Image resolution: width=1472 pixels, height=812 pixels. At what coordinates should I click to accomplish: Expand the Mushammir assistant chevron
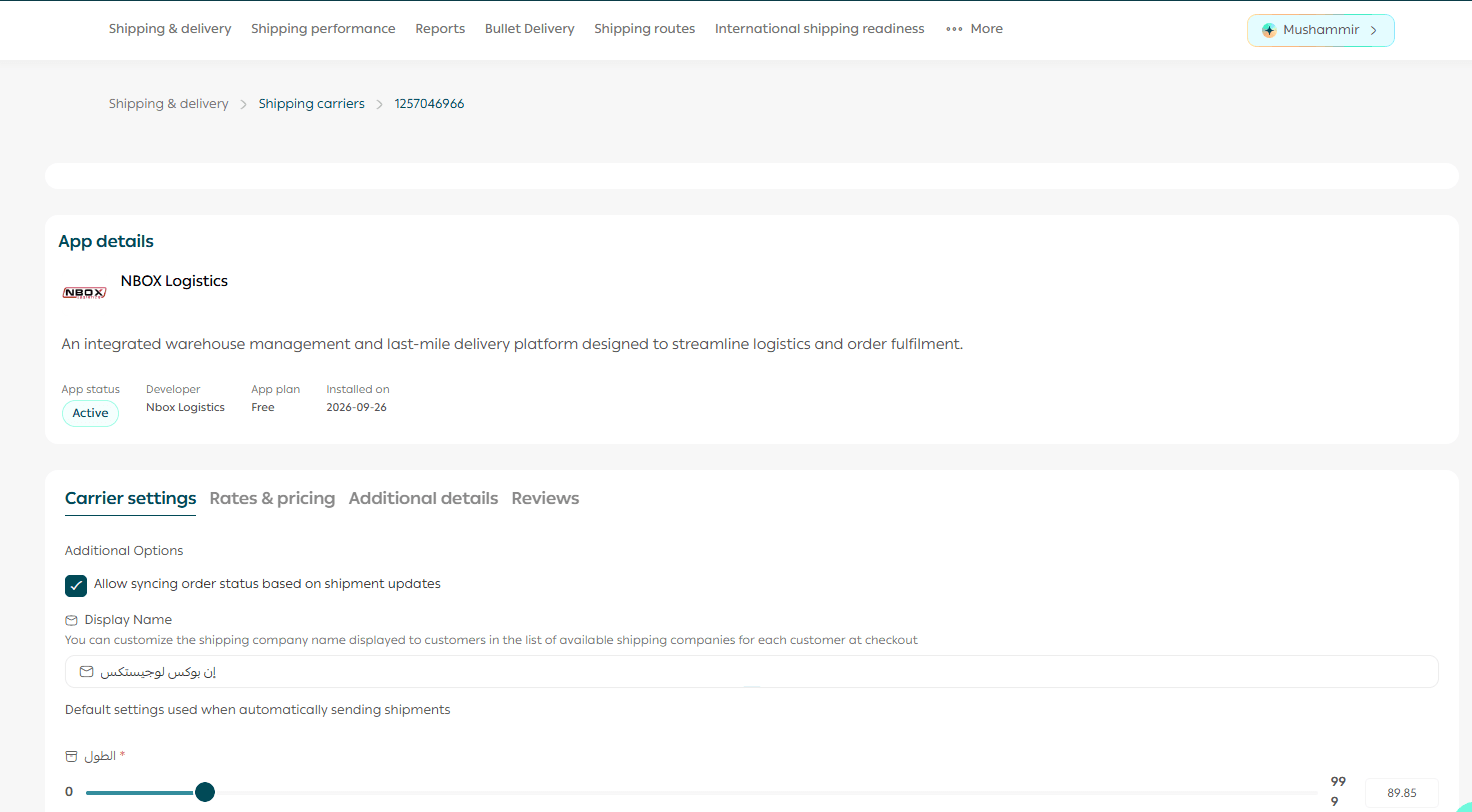click(x=1373, y=30)
